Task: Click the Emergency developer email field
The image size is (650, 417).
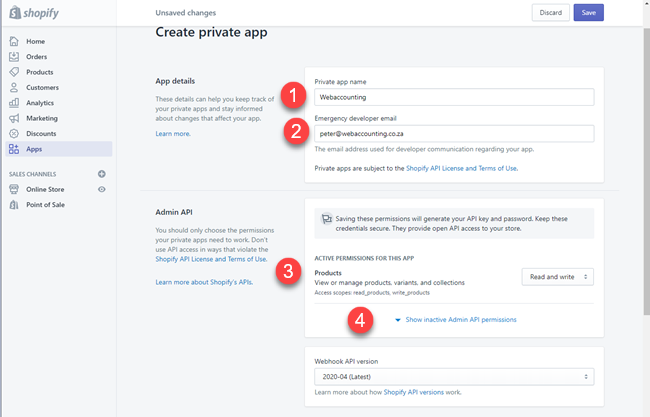Action: pos(454,133)
